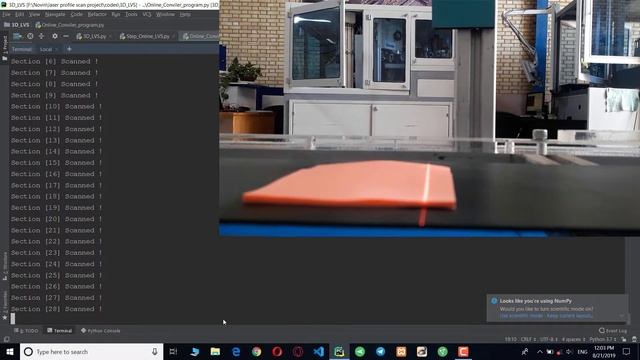
Task: Click 'Section [6] Scanned !' terminal line
Action: (54, 62)
